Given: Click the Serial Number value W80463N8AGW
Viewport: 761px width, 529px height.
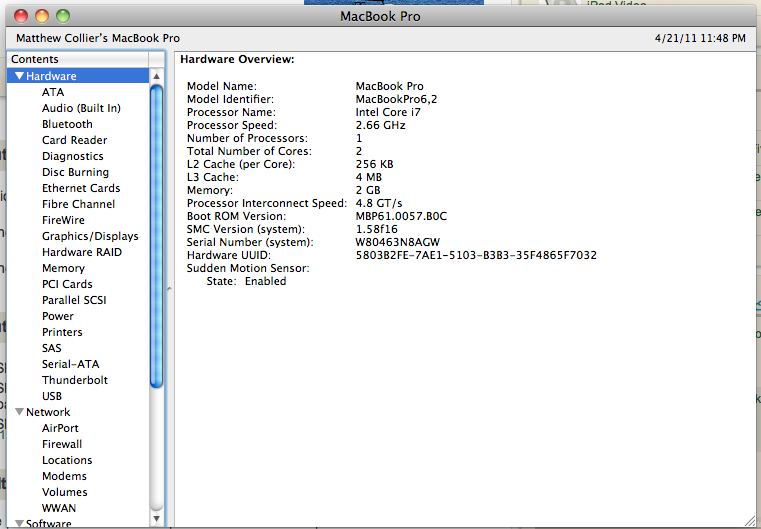Looking at the screenshot, I should 397,242.
